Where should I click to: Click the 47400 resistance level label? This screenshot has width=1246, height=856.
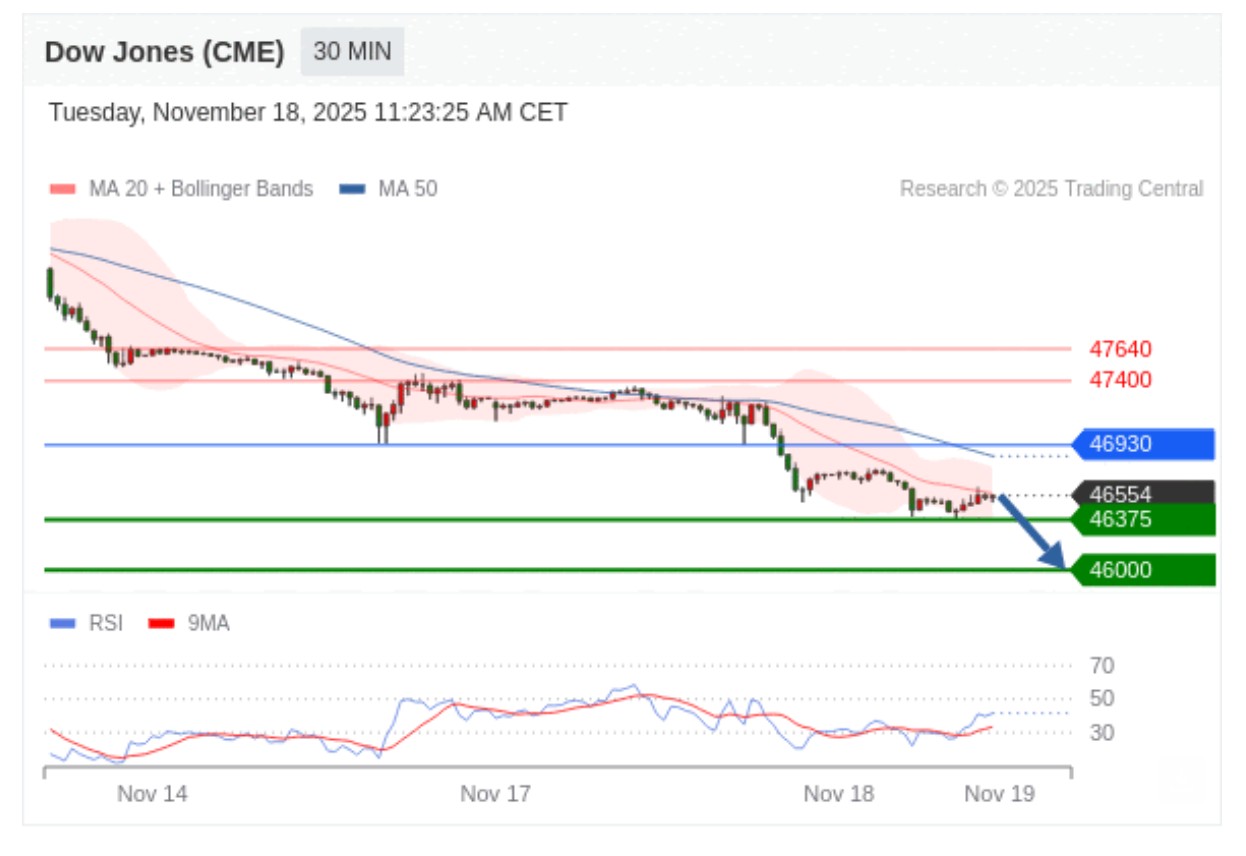click(x=1120, y=380)
